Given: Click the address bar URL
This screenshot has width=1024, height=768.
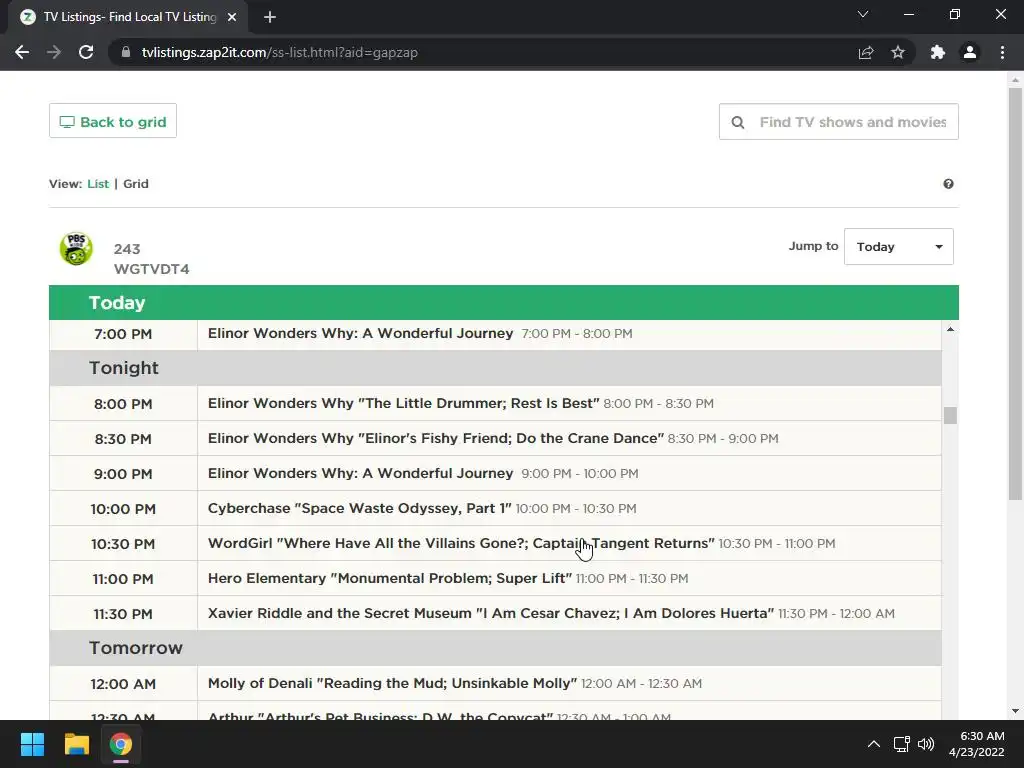Looking at the screenshot, I should (x=280, y=52).
